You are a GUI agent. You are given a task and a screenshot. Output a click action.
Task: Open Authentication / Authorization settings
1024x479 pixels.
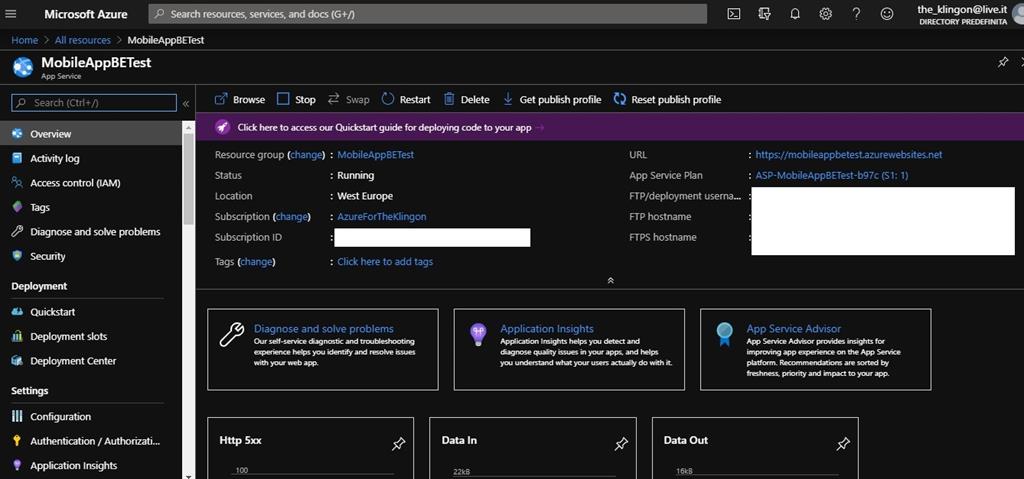[91, 441]
